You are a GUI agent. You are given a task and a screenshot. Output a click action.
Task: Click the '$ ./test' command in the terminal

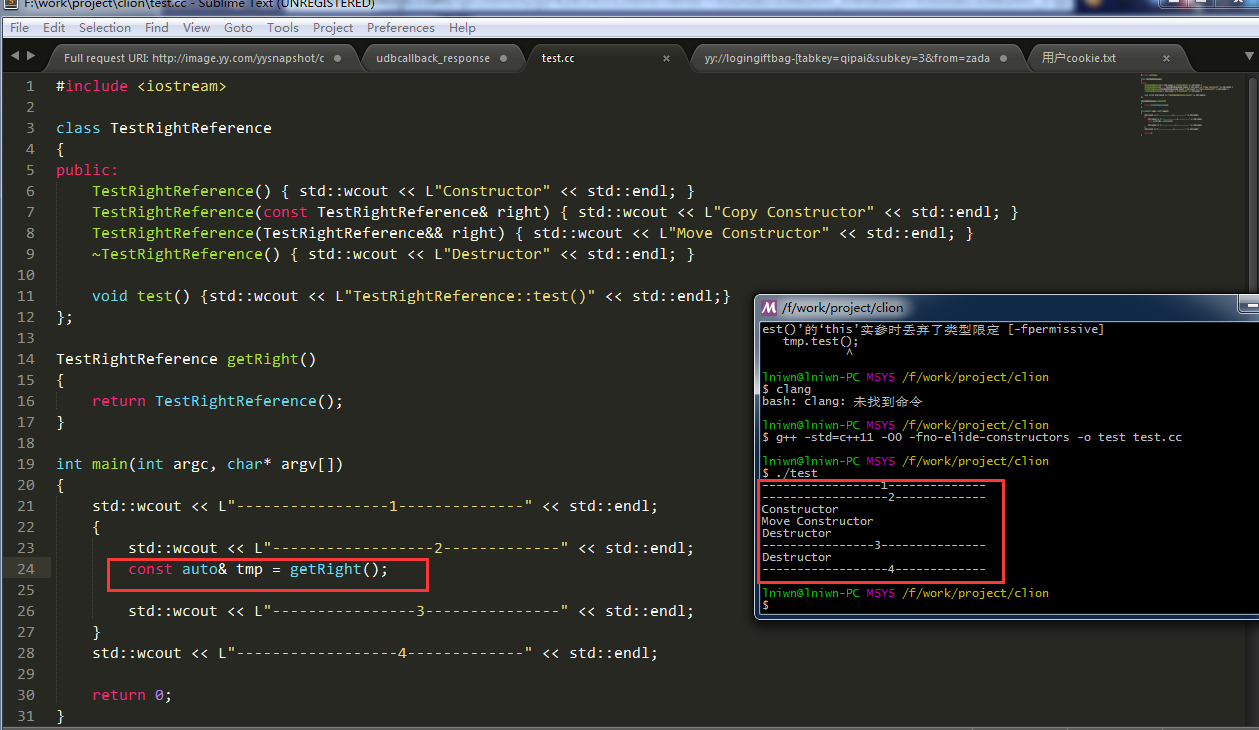pos(790,473)
